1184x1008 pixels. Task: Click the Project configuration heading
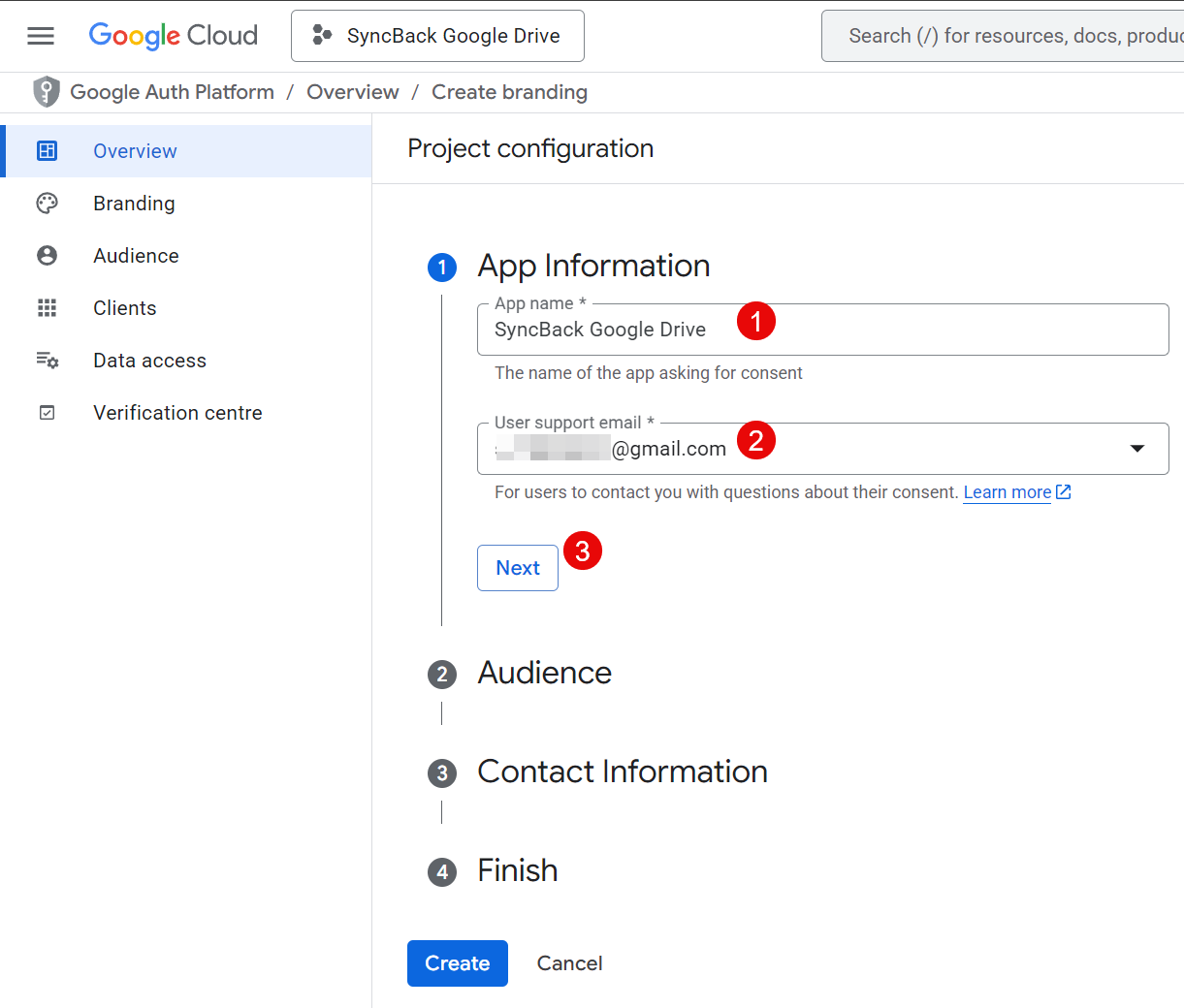tap(530, 148)
